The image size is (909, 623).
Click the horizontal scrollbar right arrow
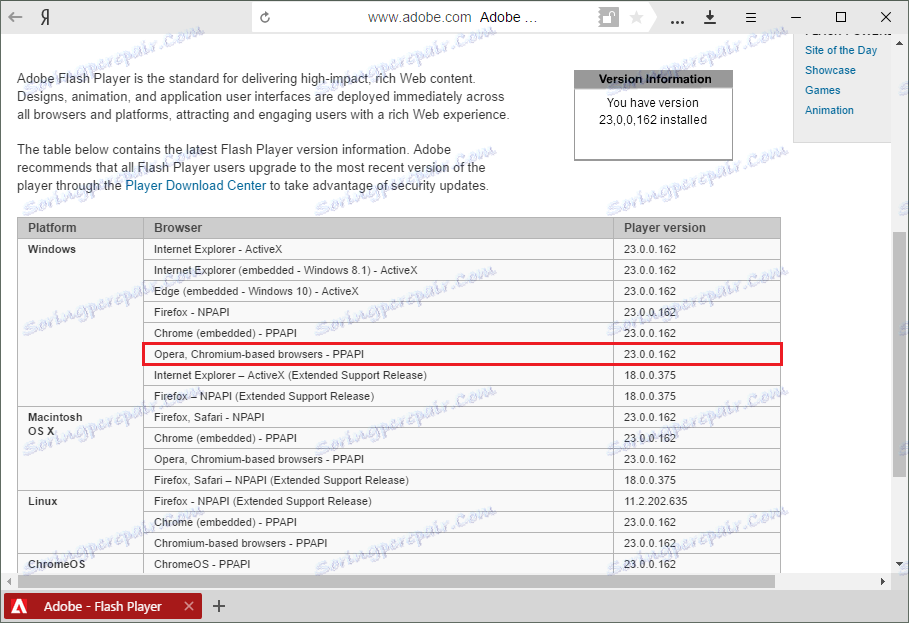pos(883,581)
